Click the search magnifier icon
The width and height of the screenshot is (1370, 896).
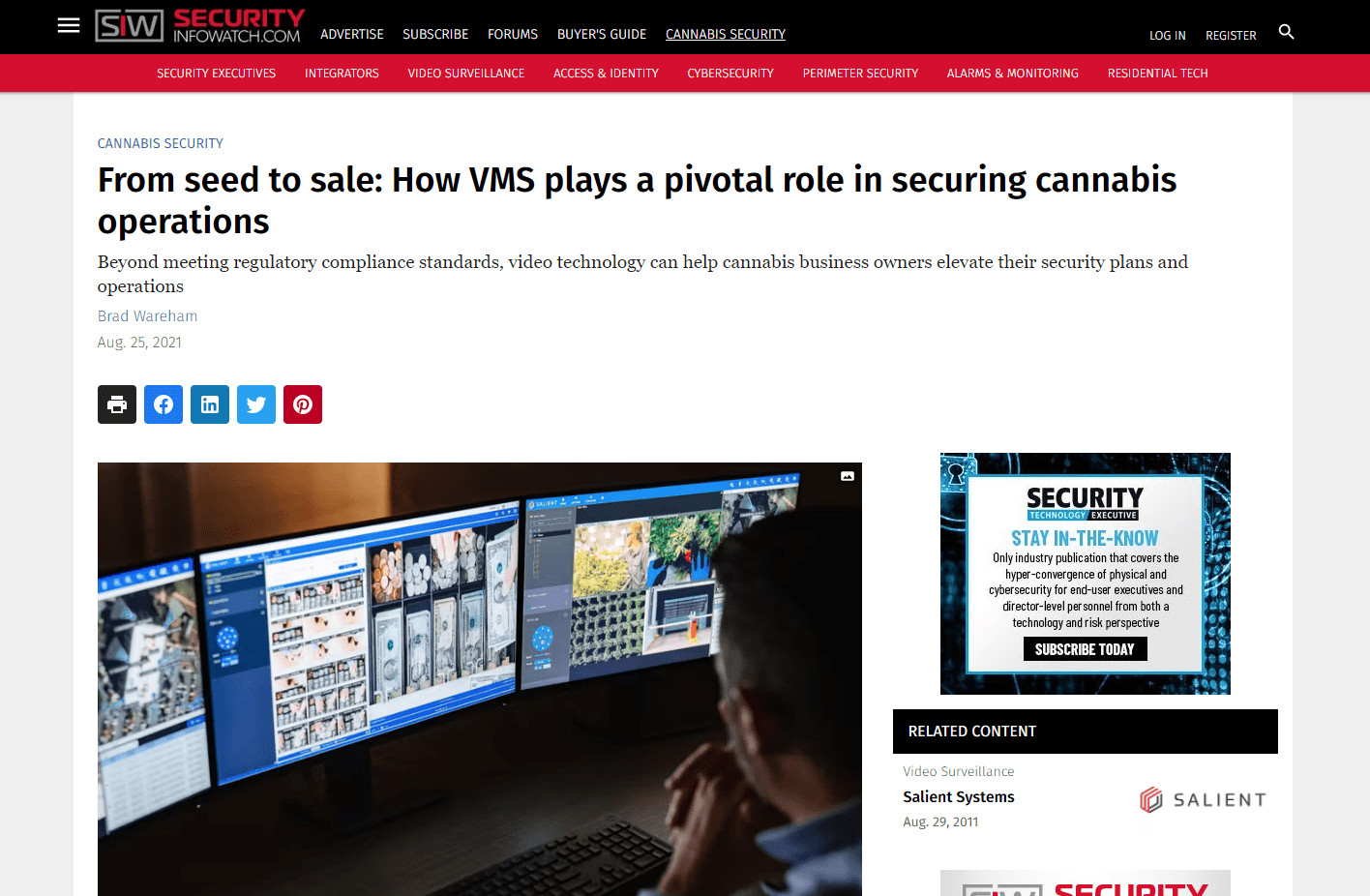[1286, 32]
